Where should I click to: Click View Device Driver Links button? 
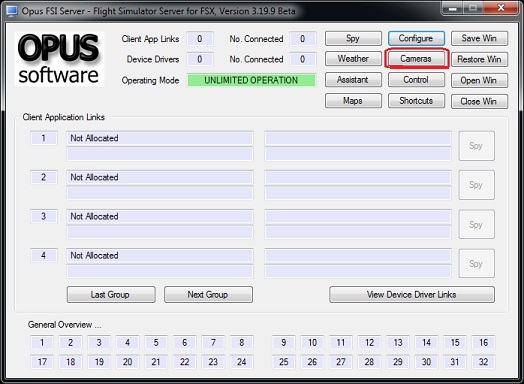[x=412, y=294]
